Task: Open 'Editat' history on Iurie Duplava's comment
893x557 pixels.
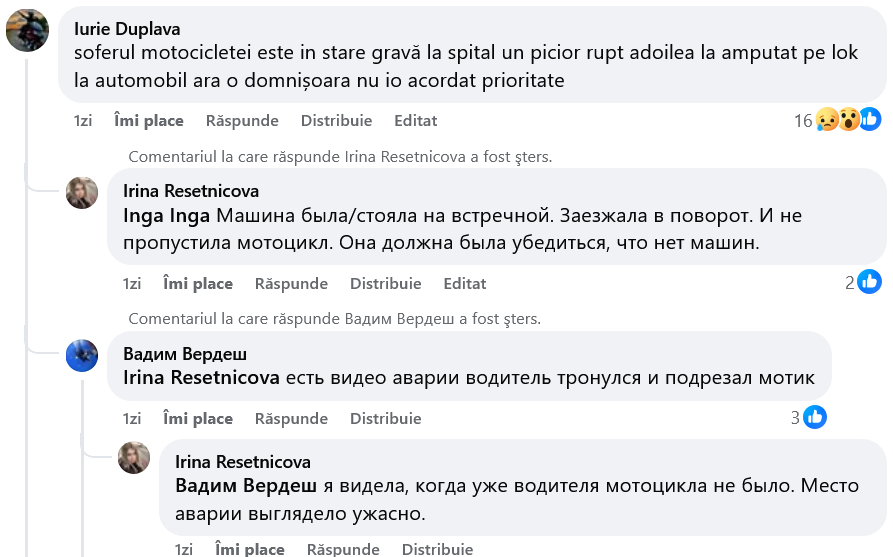Action: click(415, 120)
